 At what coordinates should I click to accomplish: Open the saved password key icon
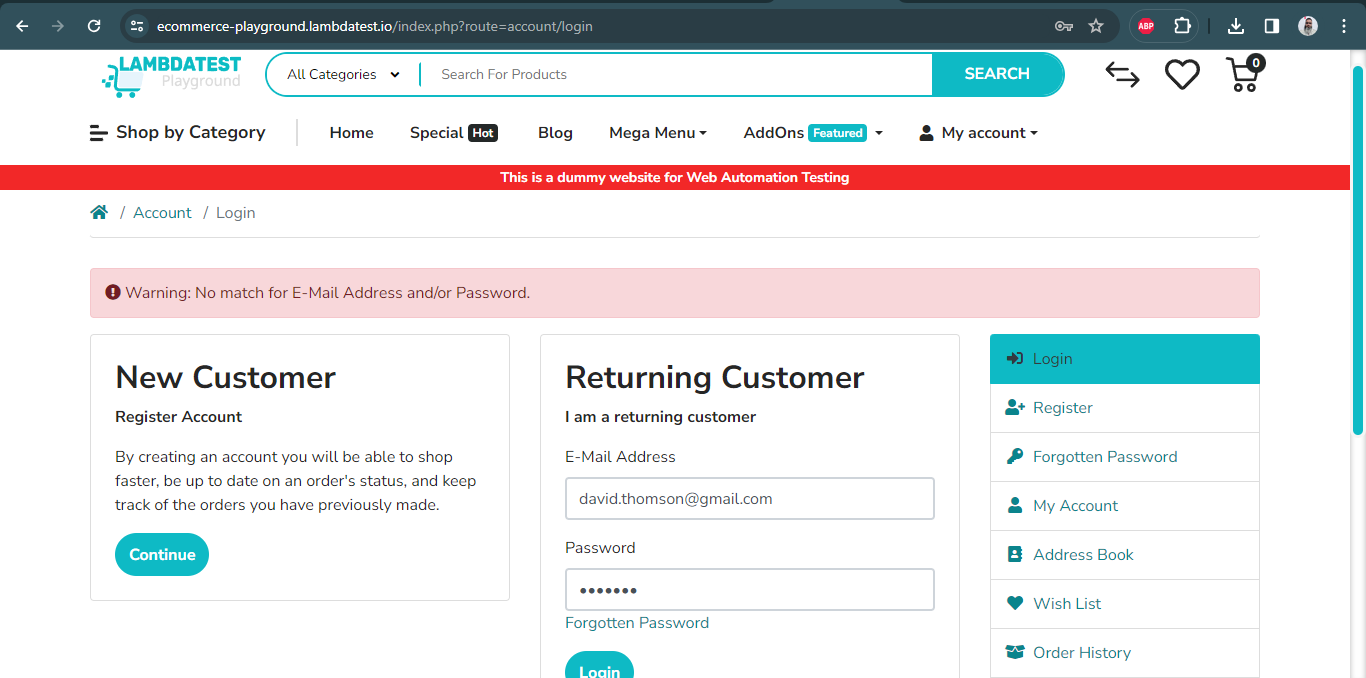pos(1064,26)
